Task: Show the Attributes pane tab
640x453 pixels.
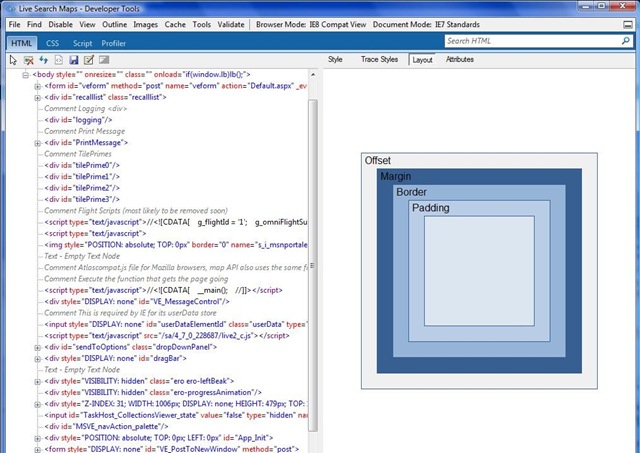Action: [460, 60]
